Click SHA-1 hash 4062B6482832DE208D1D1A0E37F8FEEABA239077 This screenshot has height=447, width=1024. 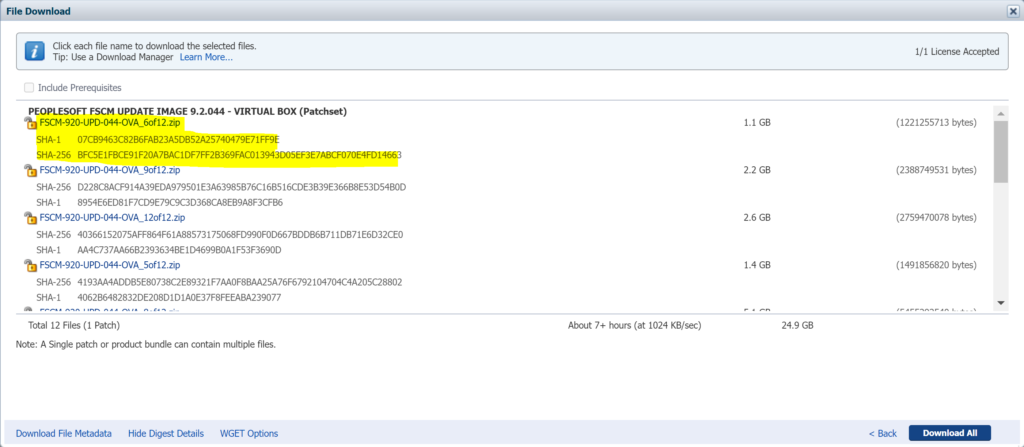click(180, 297)
